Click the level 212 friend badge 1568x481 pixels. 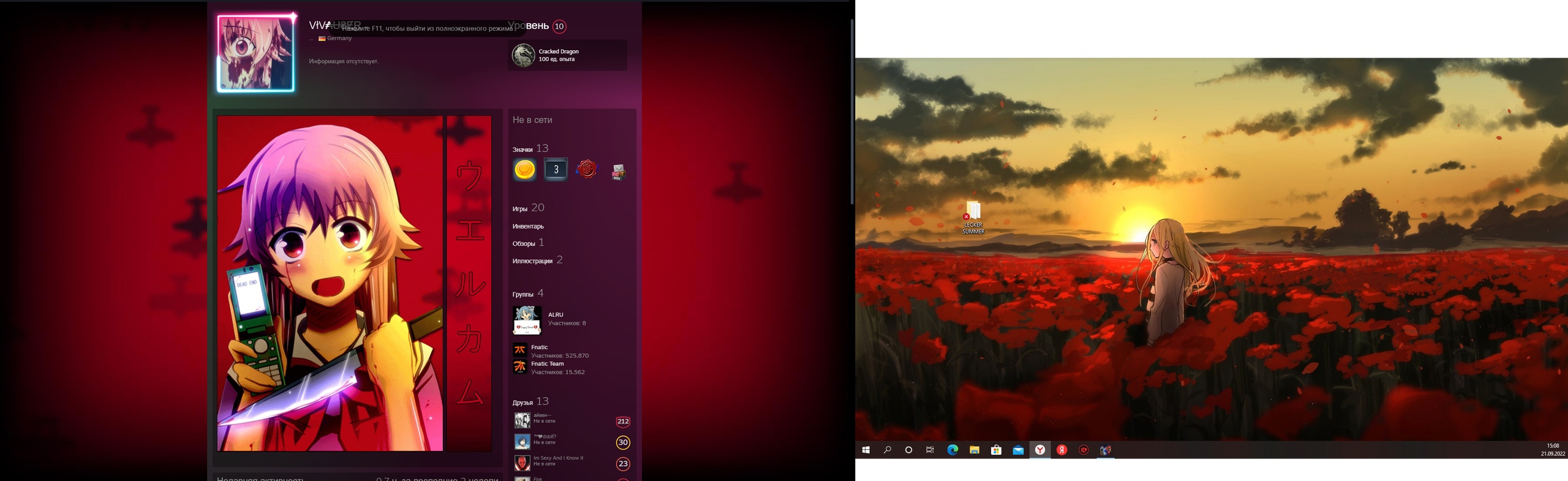623,422
